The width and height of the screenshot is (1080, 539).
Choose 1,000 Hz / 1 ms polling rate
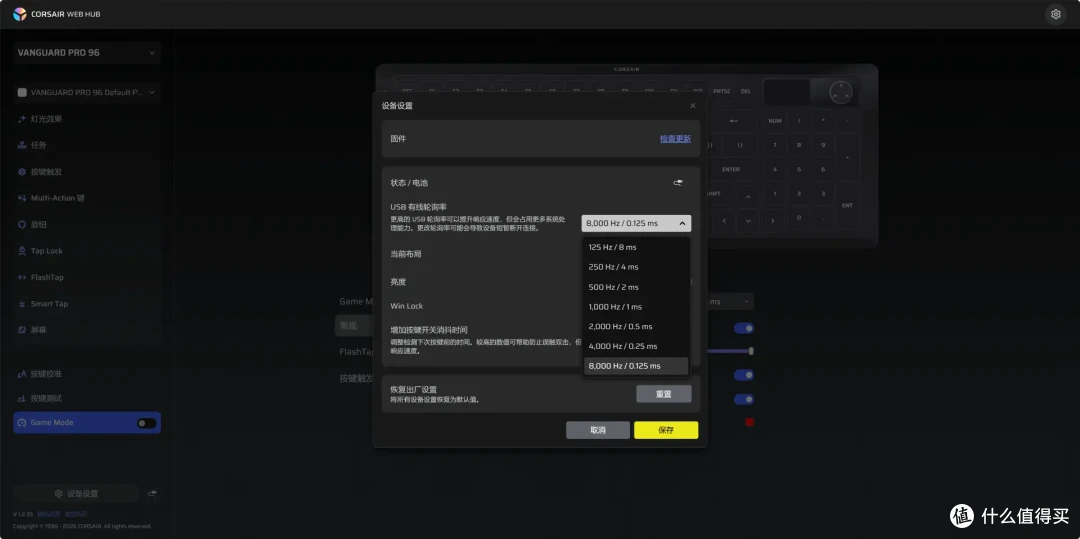coord(636,307)
